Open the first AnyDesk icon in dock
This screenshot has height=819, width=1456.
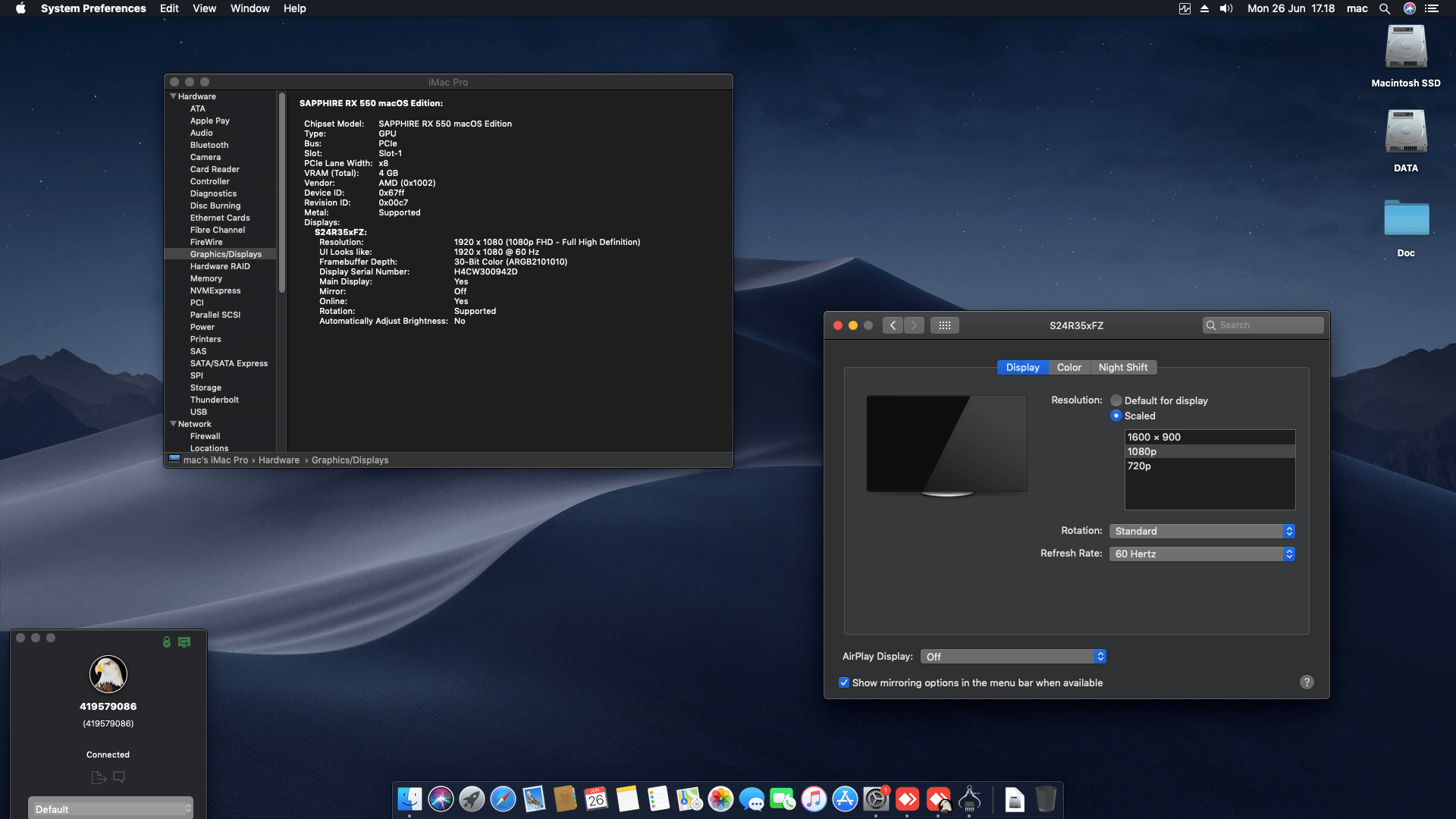coord(907,799)
